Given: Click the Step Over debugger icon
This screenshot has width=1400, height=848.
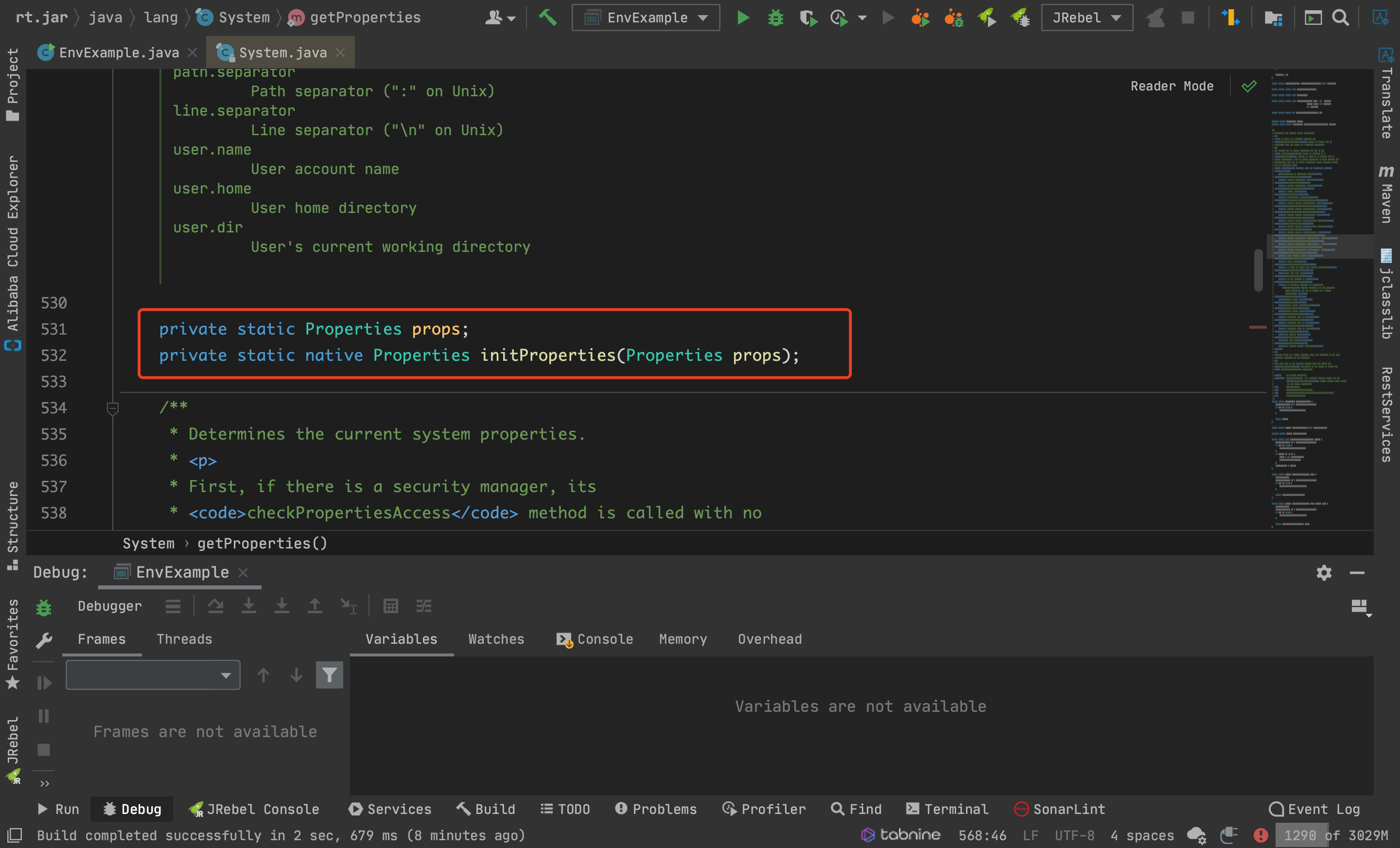Looking at the screenshot, I should coord(215,606).
